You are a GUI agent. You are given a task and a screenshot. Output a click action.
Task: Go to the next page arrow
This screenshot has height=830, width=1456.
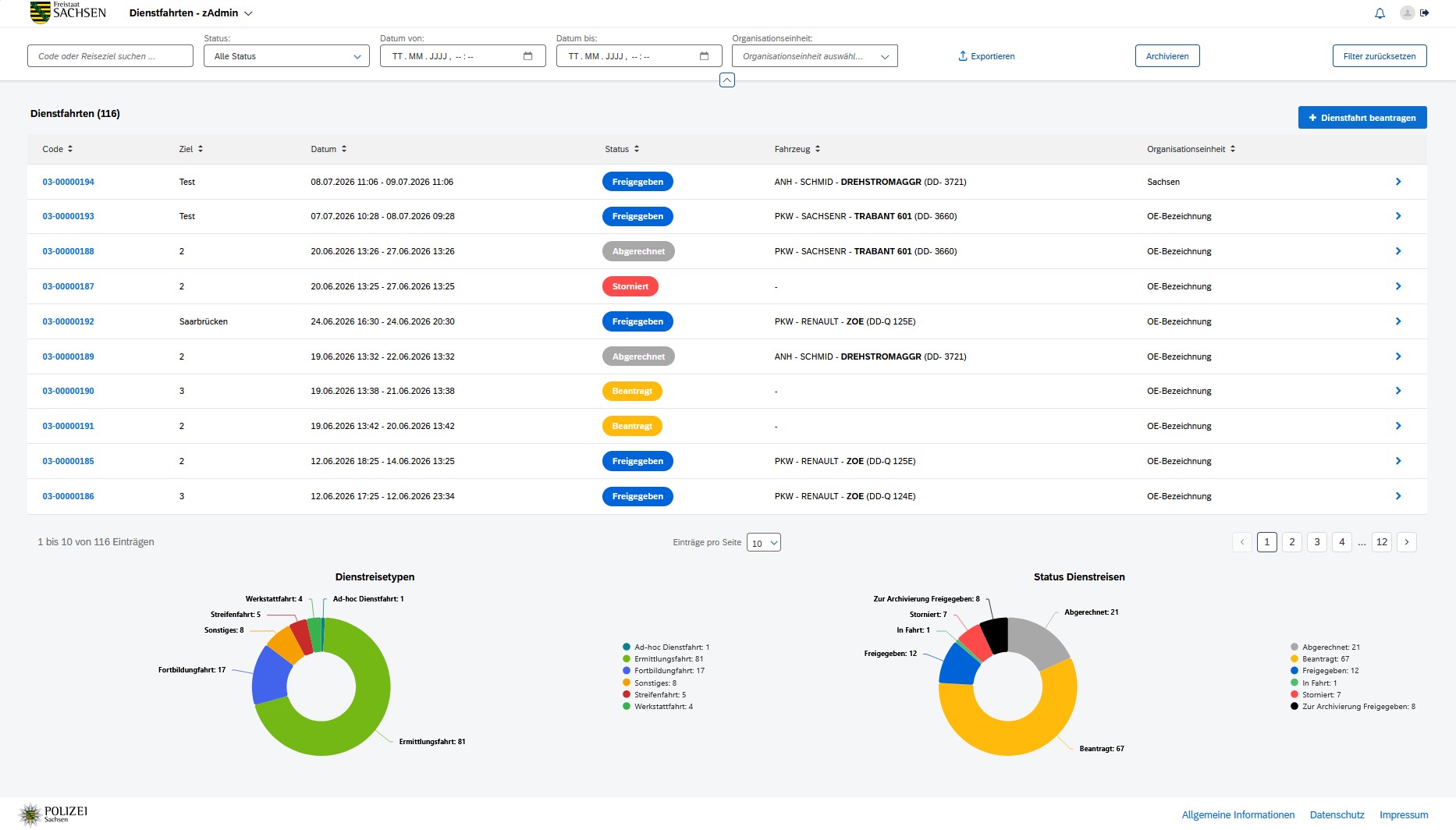pyautogui.click(x=1407, y=542)
